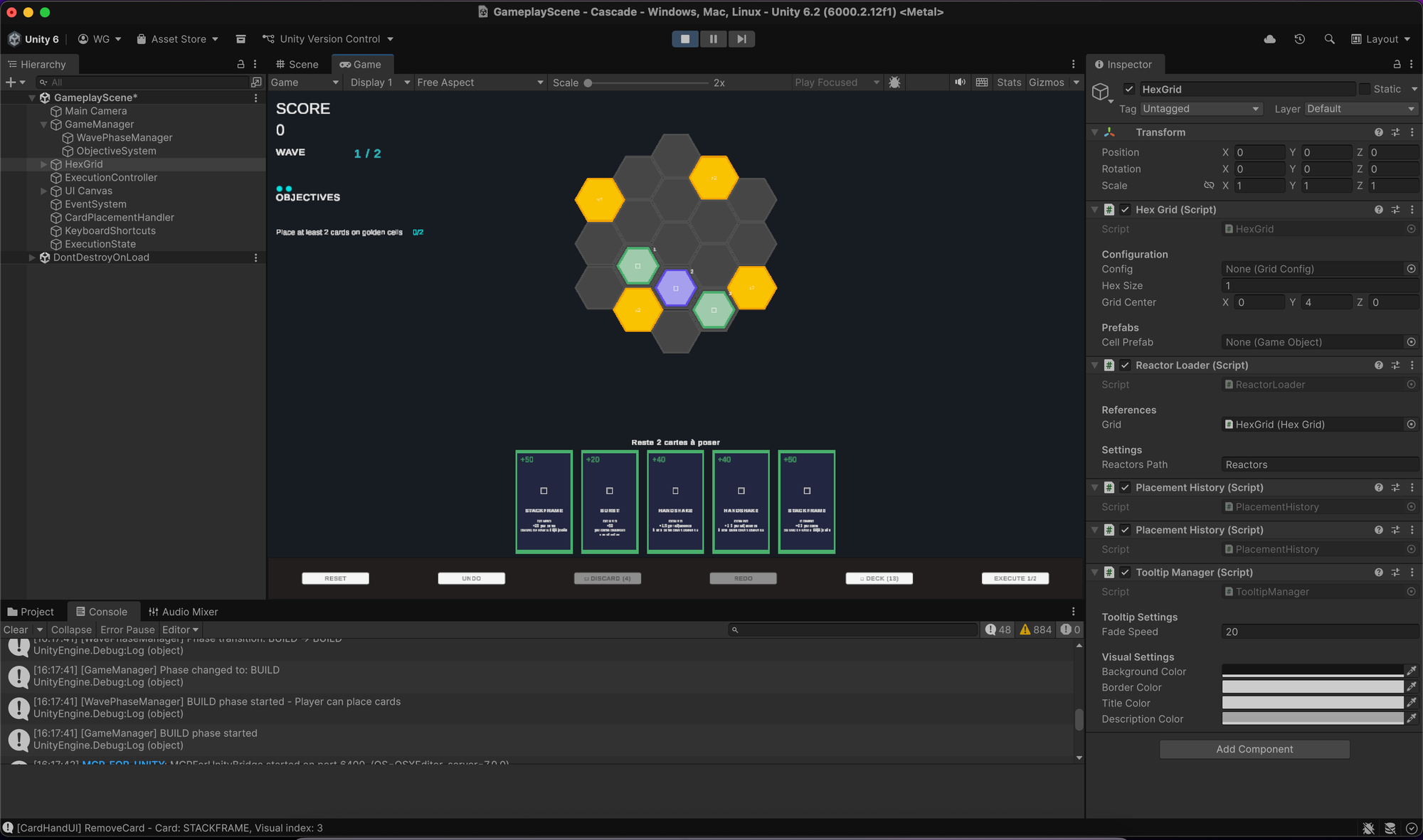Open the Tag Untagged dropdown
This screenshot has width=1423, height=840.
click(x=1200, y=109)
